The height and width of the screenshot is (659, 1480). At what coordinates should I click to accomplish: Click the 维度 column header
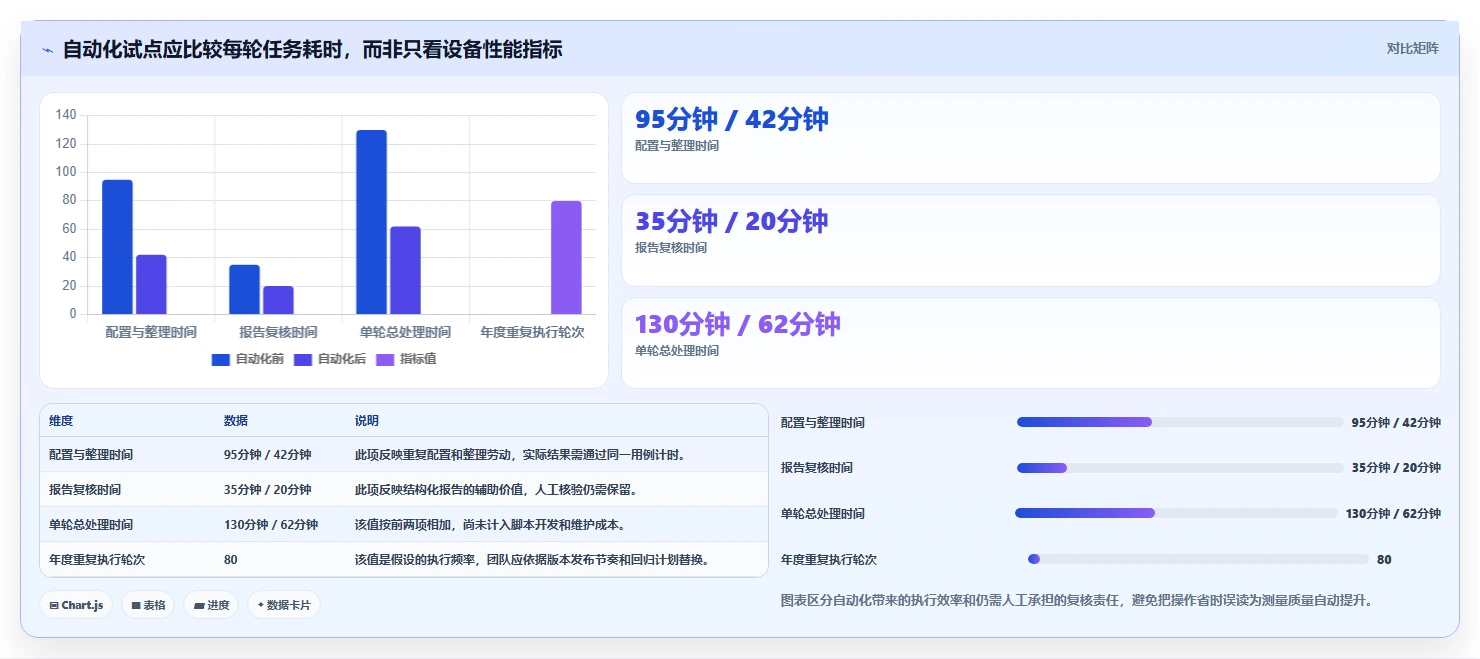[61, 421]
